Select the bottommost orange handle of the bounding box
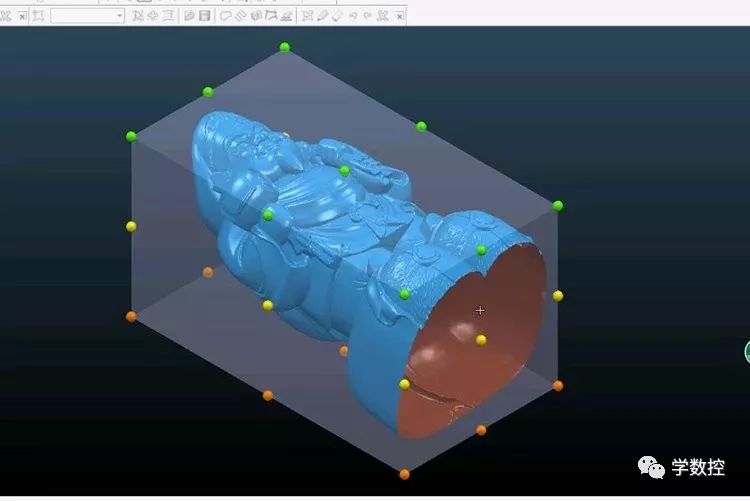 coord(404,474)
